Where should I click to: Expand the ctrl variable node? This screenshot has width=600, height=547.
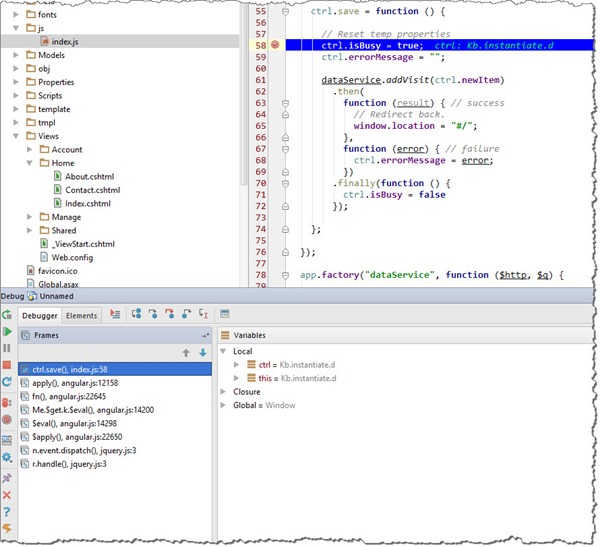coord(237,365)
